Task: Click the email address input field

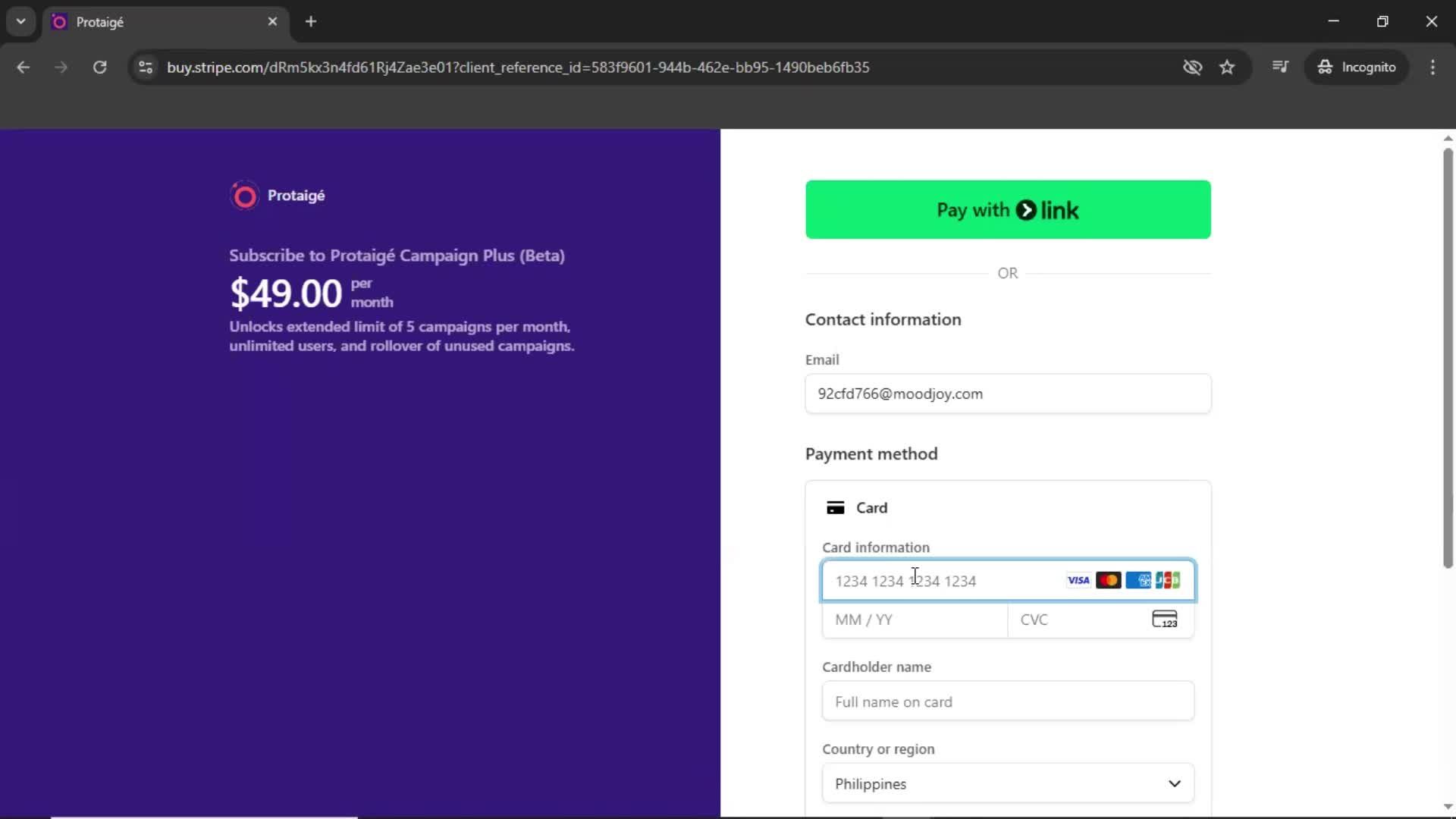Action: coord(1007,394)
